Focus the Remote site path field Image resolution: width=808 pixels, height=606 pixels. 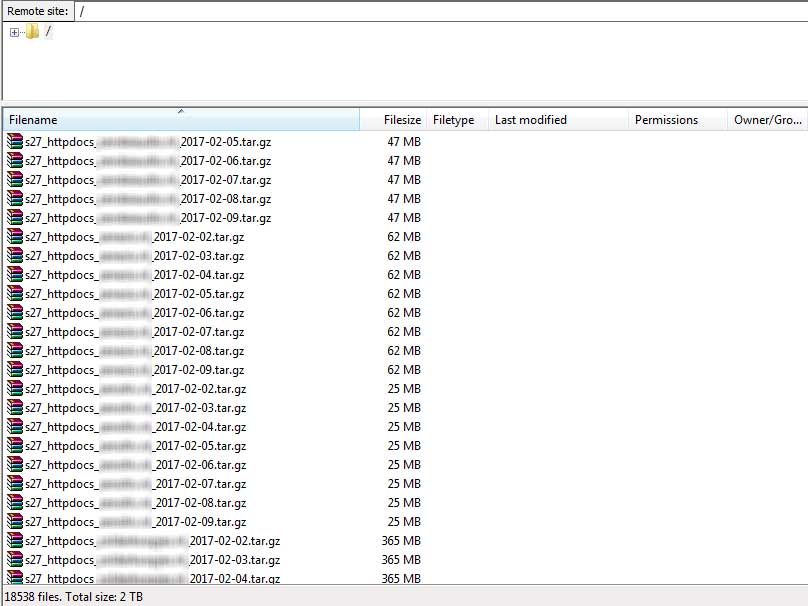tap(440, 11)
